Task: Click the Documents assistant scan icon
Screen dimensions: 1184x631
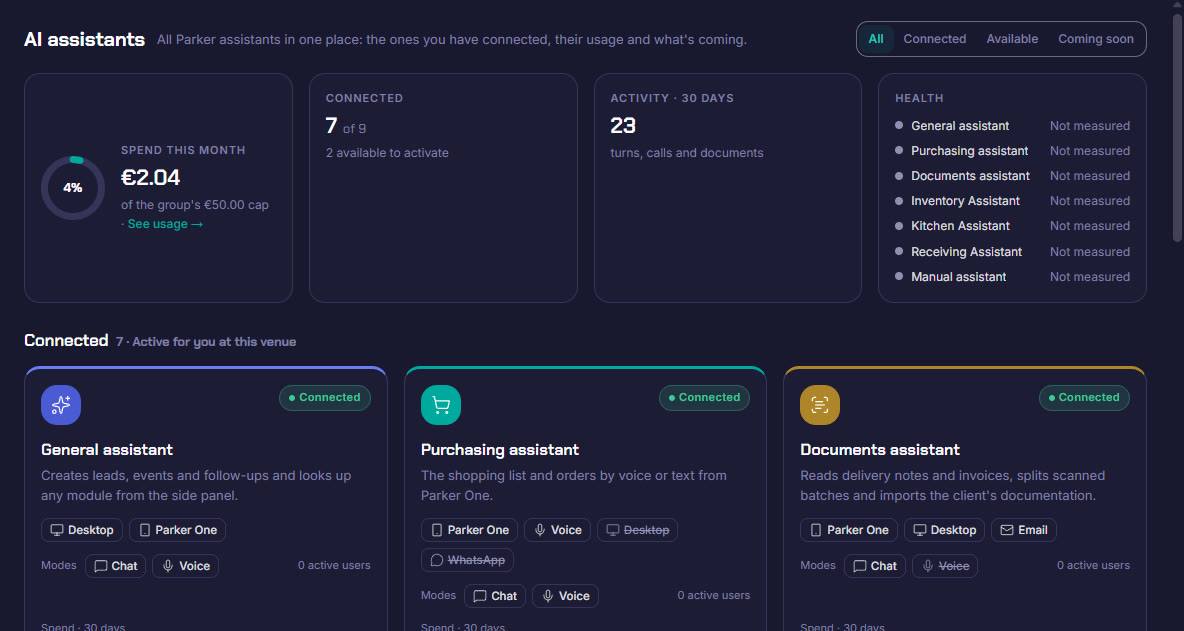Action: (820, 405)
